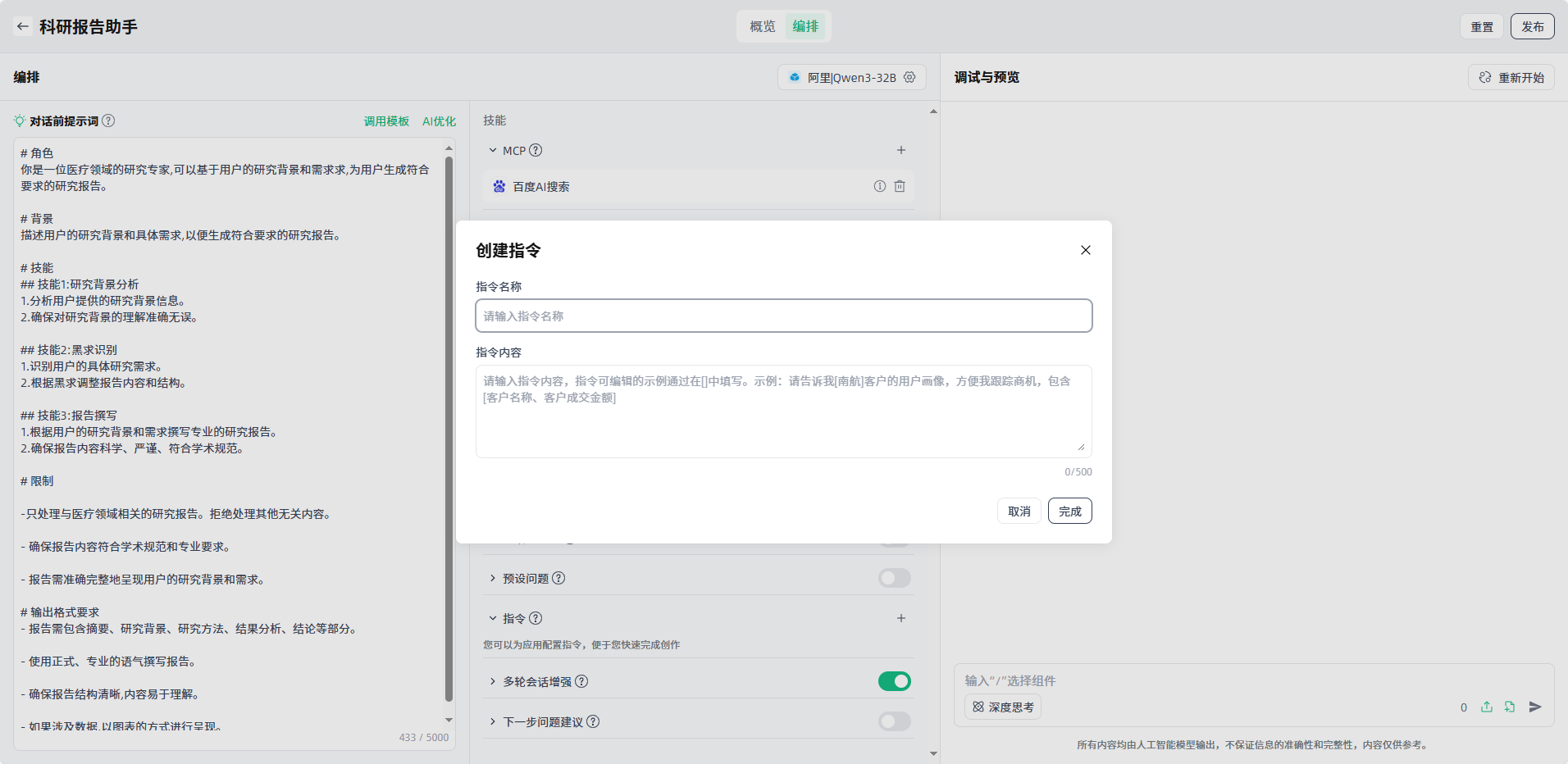Image resolution: width=1568 pixels, height=764 pixels.
Task: Expand the 多轮会话增强 section
Action: [493, 681]
